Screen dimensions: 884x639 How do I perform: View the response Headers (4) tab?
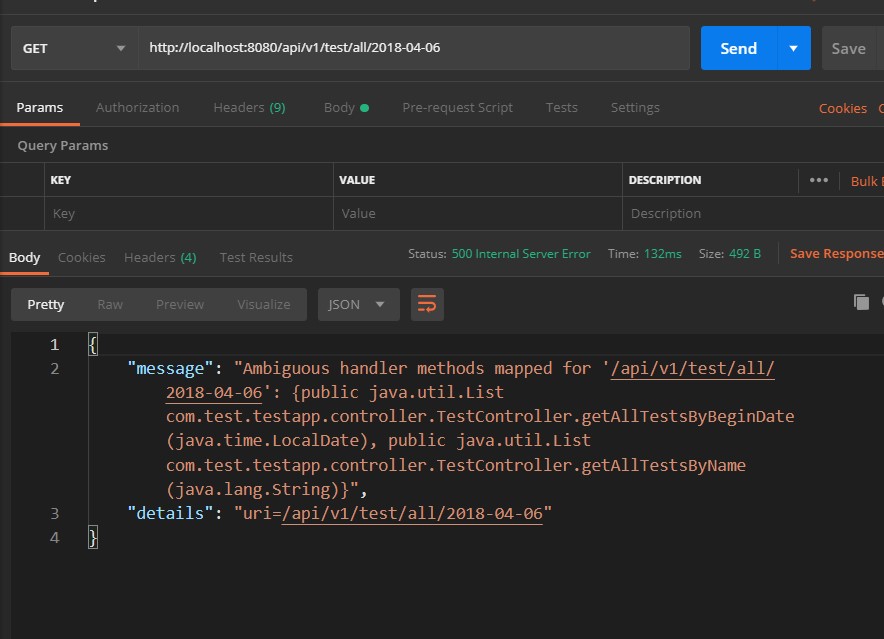coord(160,257)
